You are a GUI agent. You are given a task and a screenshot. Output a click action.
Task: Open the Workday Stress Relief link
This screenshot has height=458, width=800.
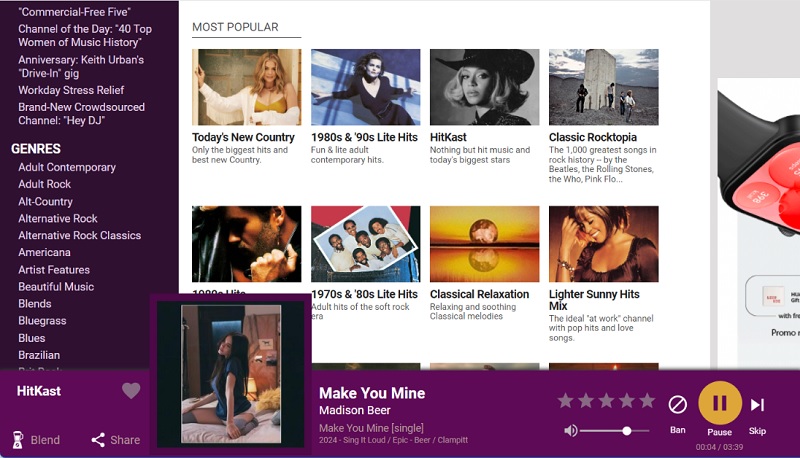[x=71, y=90]
